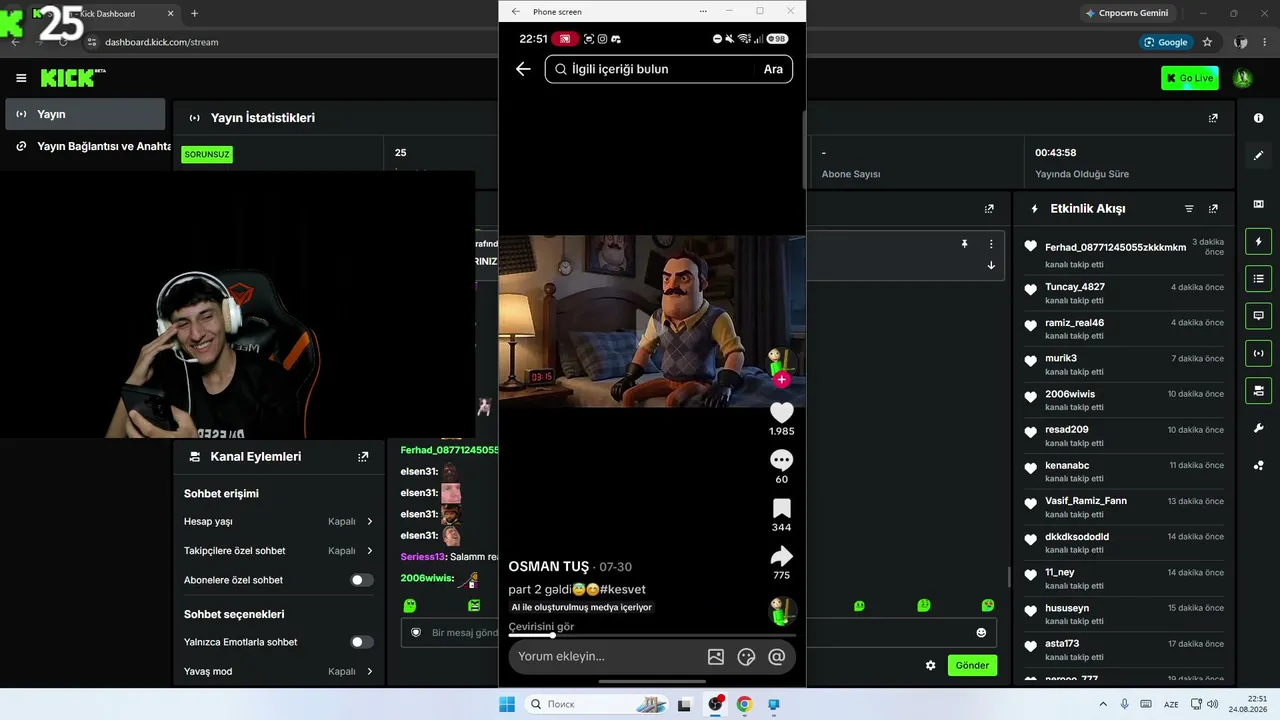1280x720 pixels.
Task: Toggle the lightning activity feed sidebar icon
Action: (x=1258, y=241)
